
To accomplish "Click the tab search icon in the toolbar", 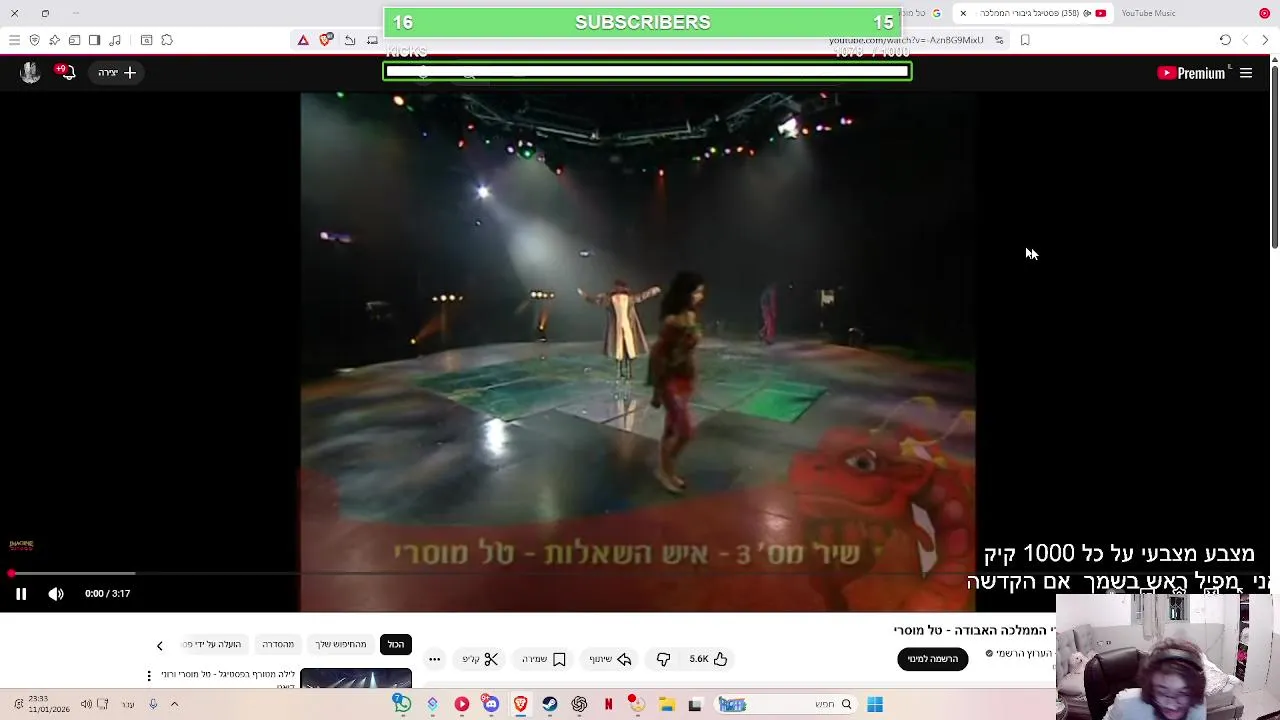I will 146,40.
